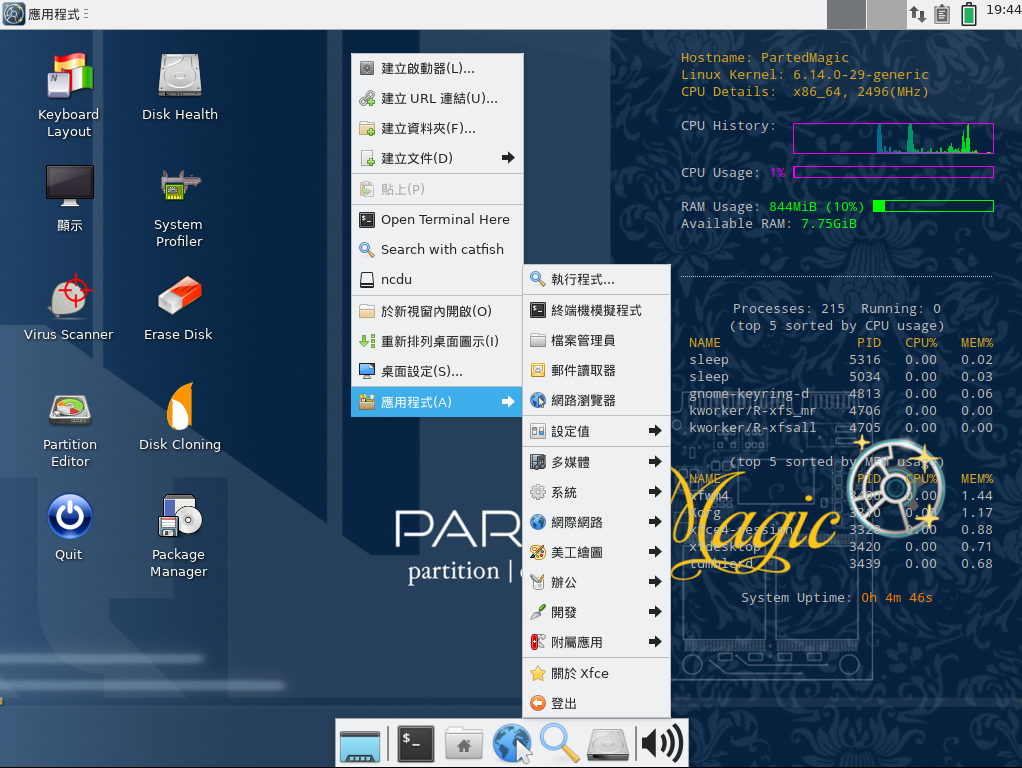Click the show desktop icon in dock

pos(360,745)
